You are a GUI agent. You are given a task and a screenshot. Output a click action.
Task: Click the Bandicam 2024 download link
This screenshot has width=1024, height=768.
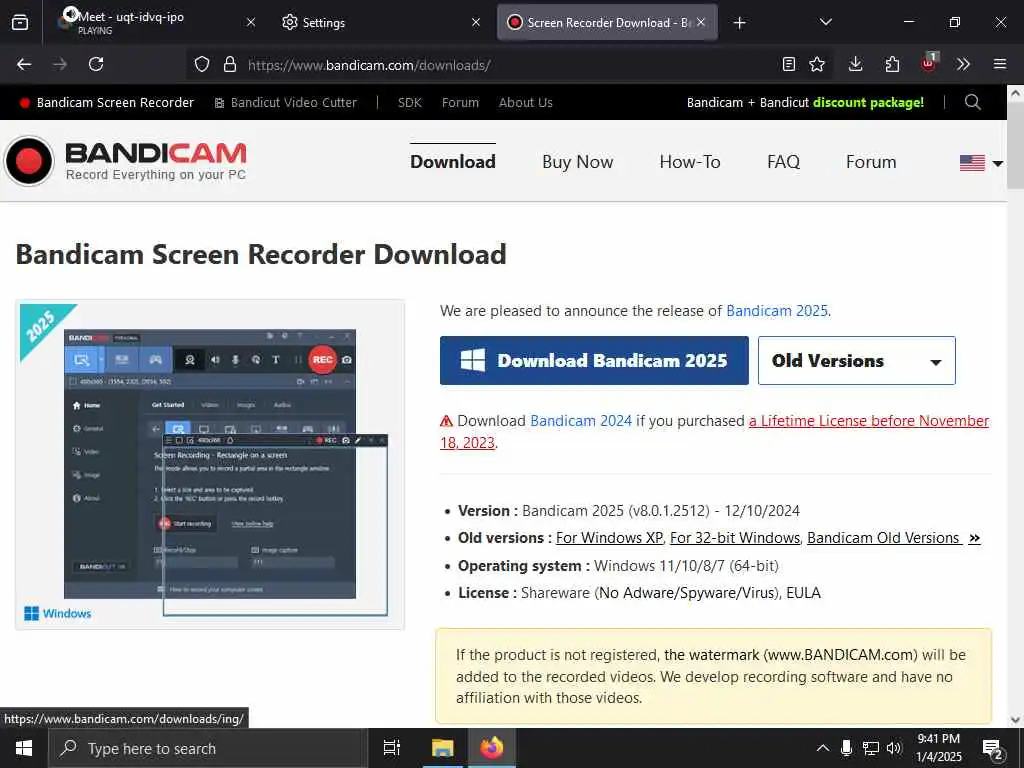pyautogui.click(x=581, y=421)
